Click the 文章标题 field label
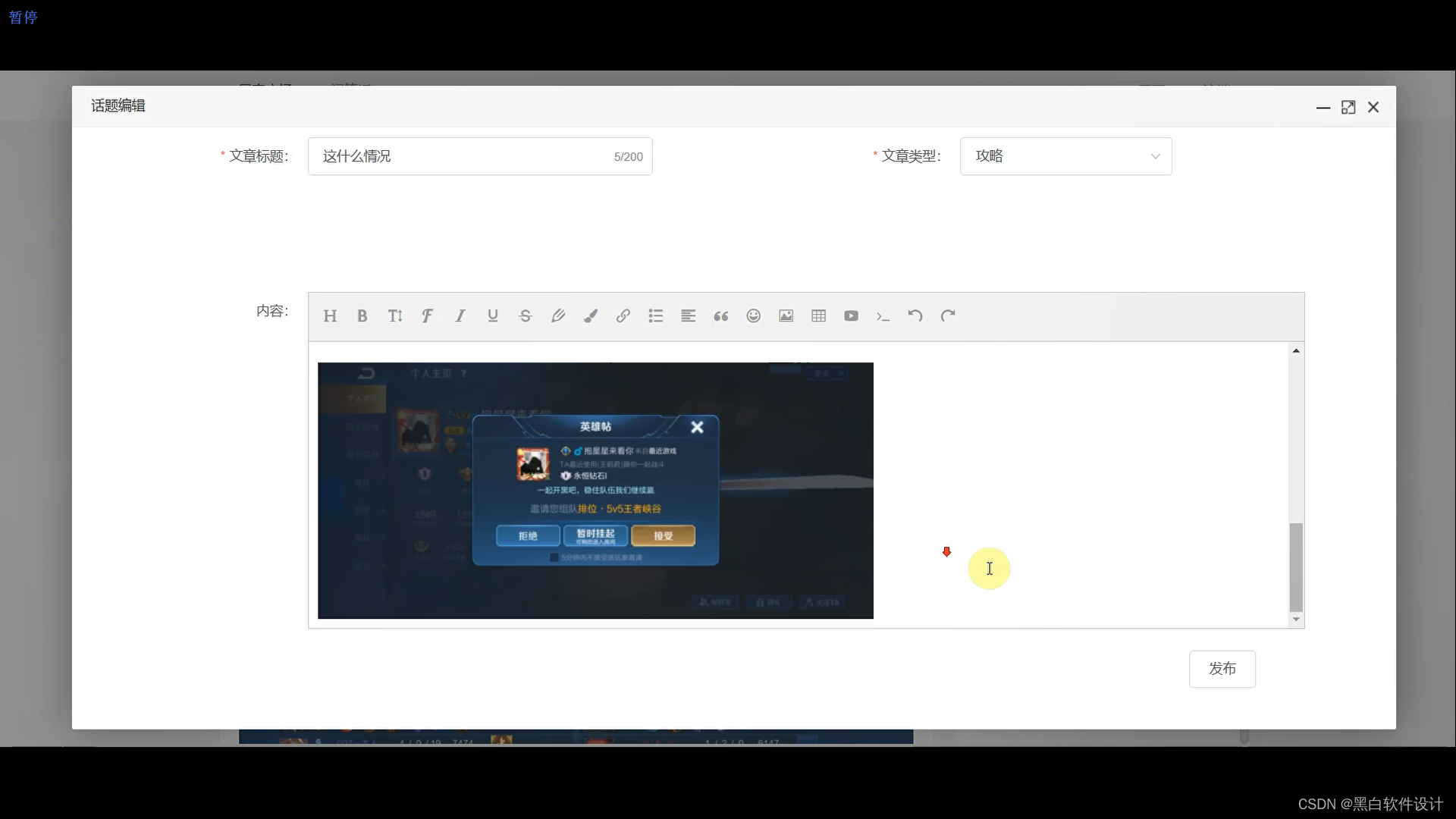Viewport: 1456px width, 819px height. click(259, 156)
